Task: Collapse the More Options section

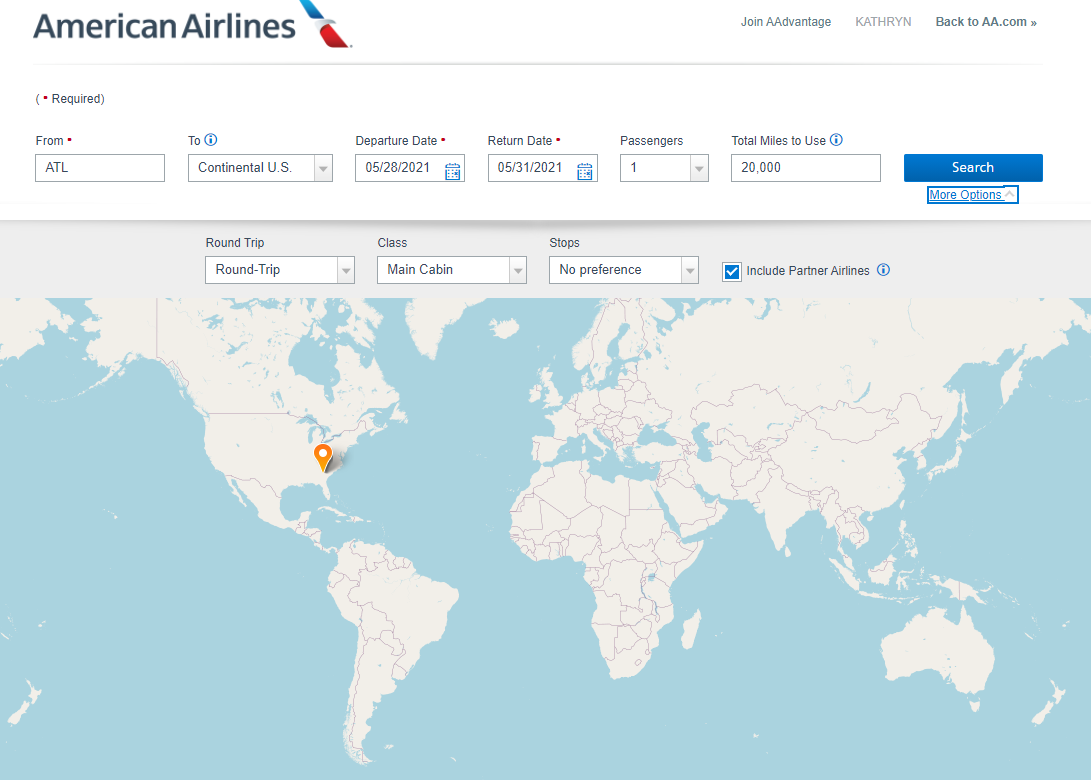Action: coord(971,194)
